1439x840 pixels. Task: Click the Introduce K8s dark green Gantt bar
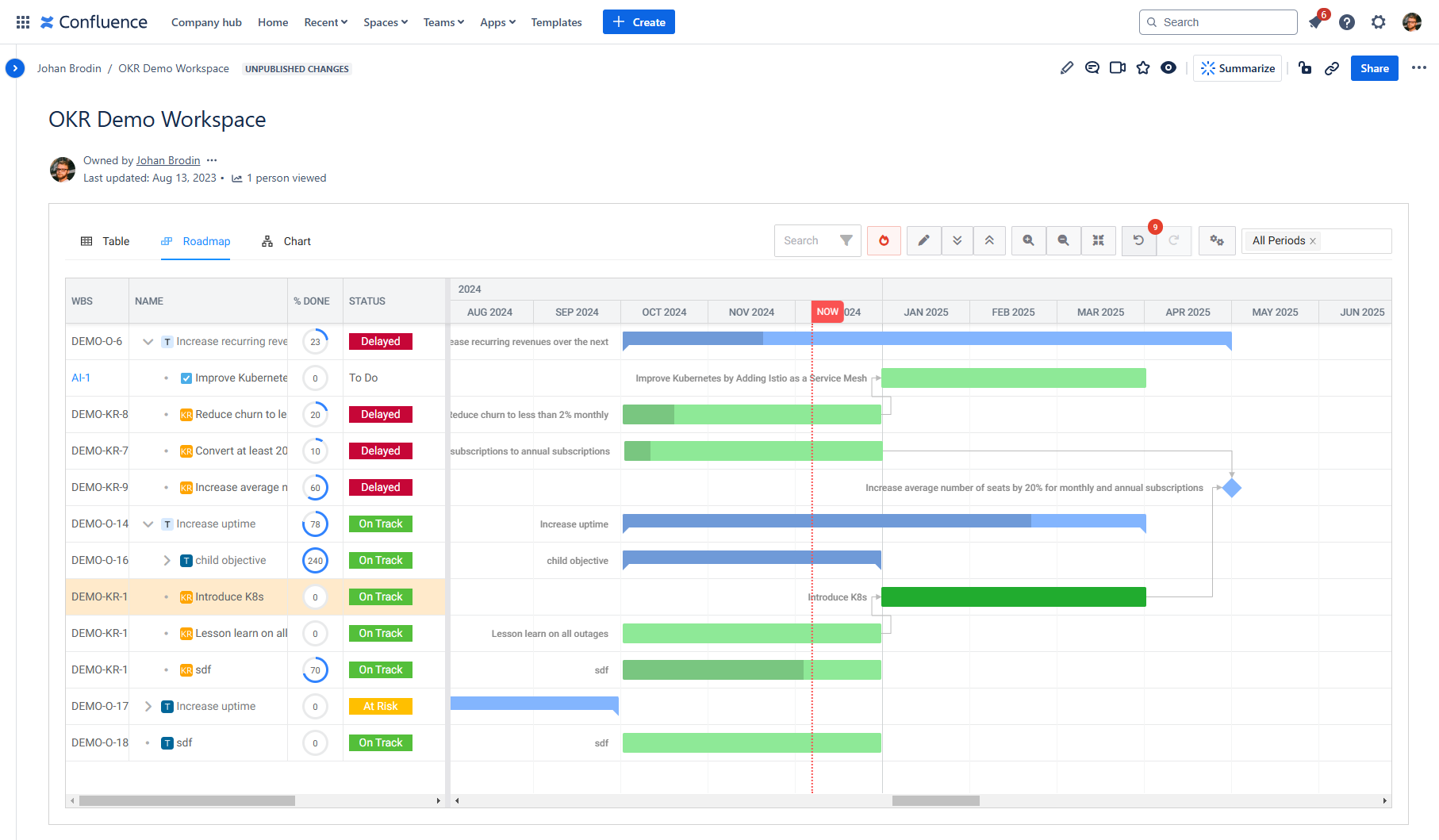(1013, 597)
